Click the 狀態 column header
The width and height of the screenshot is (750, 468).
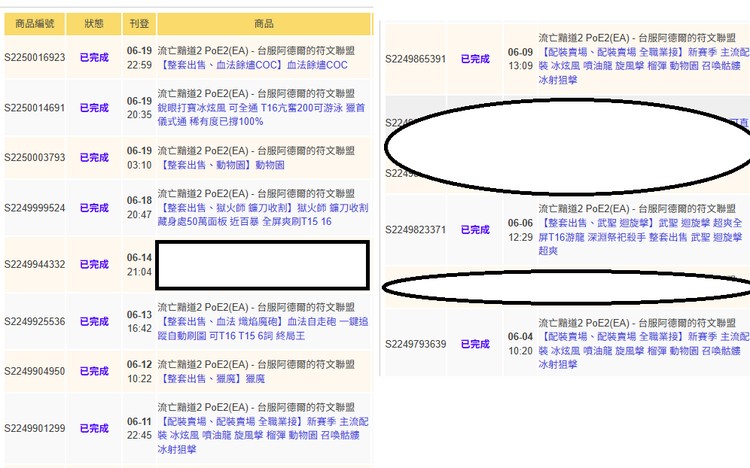click(94, 23)
